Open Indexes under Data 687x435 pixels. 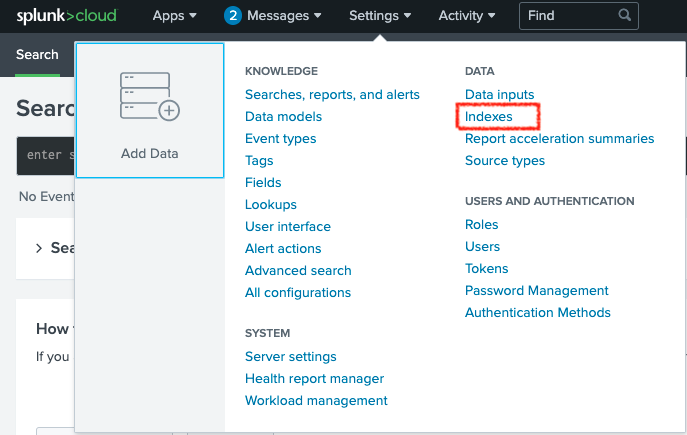pos(489,117)
